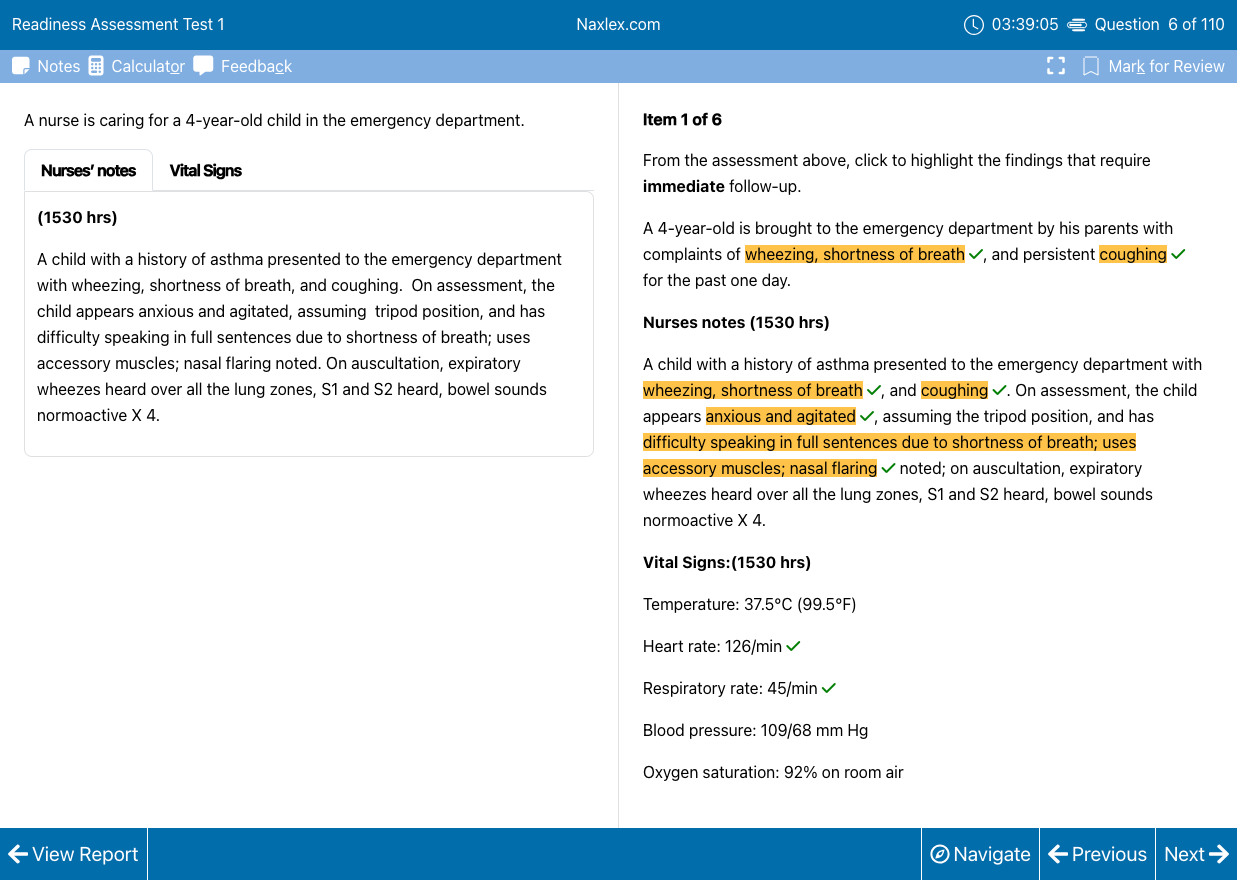The height and width of the screenshot is (880, 1237).
Task: Highlight the respiratory rate 45/min finding
Action: tap(730, 688)
